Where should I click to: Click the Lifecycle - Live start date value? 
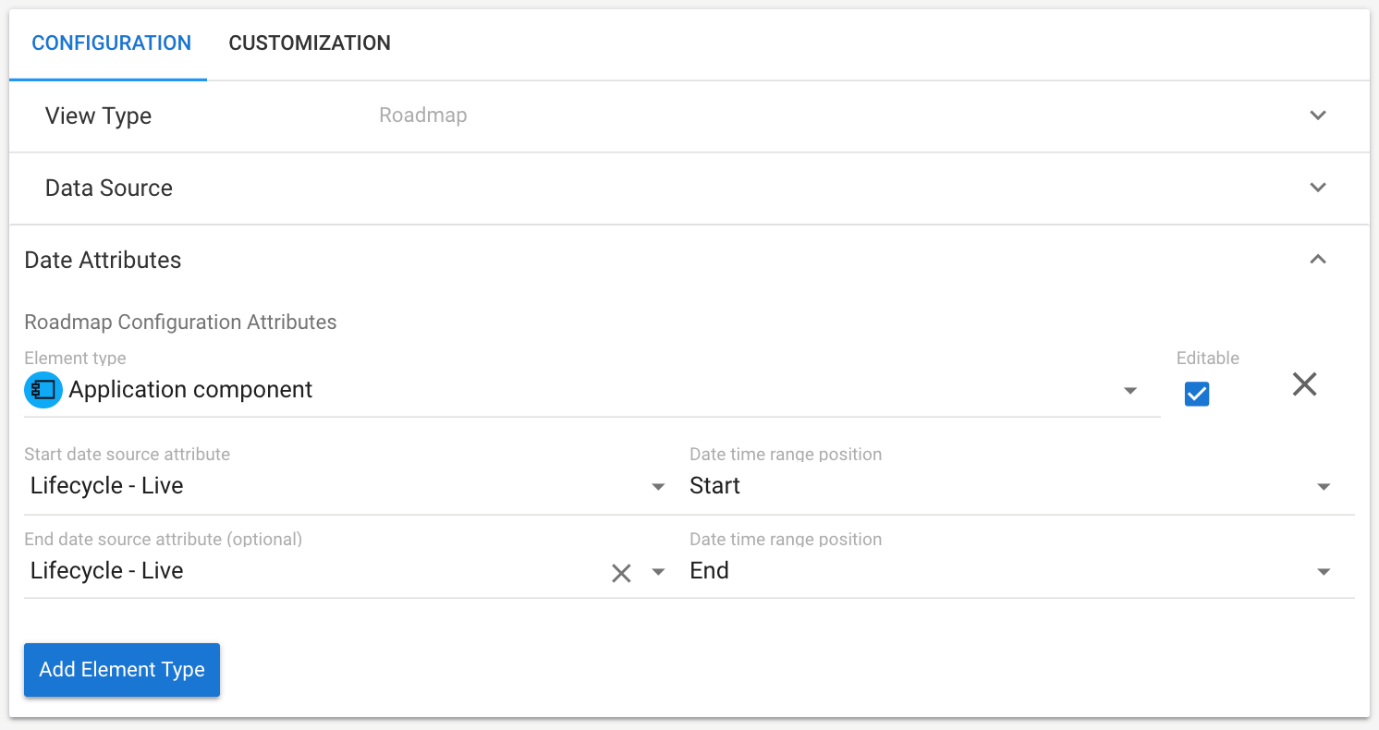point(106,486)
